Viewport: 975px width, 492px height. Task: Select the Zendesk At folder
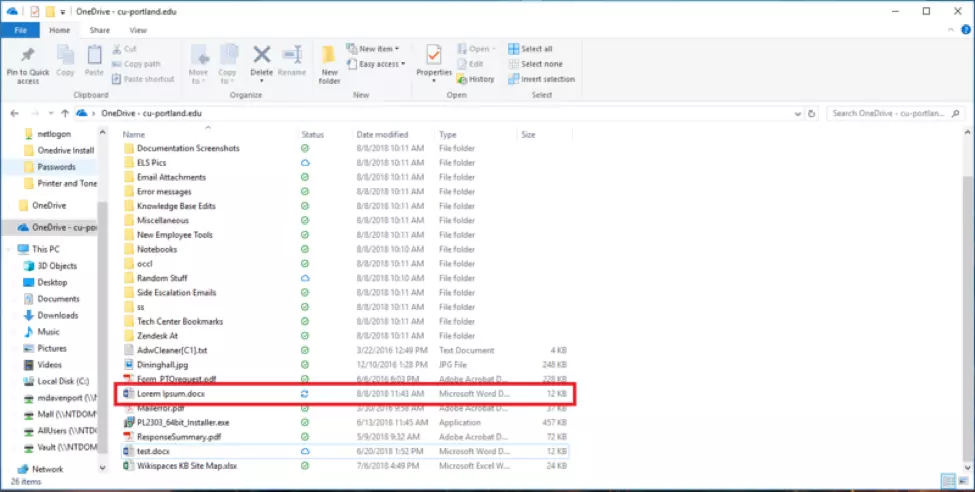(x=344, y=336)
